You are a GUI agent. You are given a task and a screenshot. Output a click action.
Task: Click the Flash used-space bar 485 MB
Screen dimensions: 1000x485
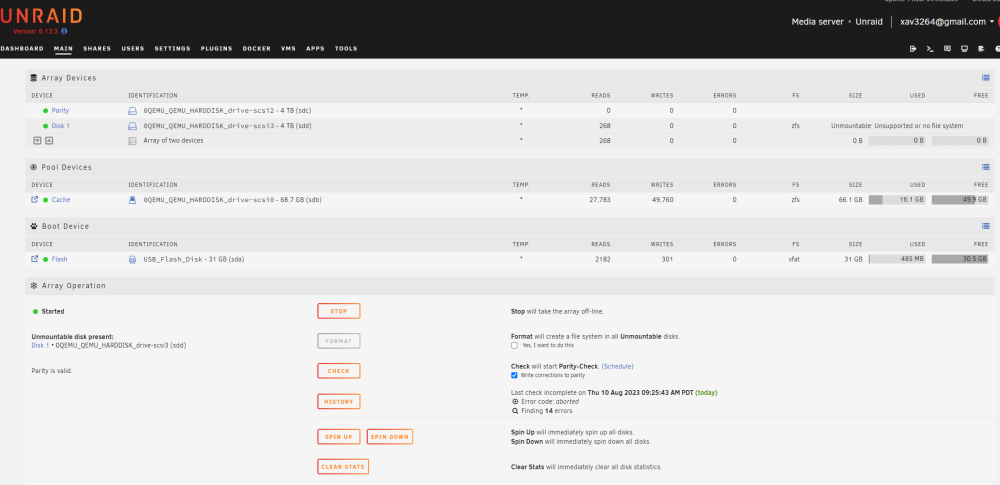coord(897,259)
